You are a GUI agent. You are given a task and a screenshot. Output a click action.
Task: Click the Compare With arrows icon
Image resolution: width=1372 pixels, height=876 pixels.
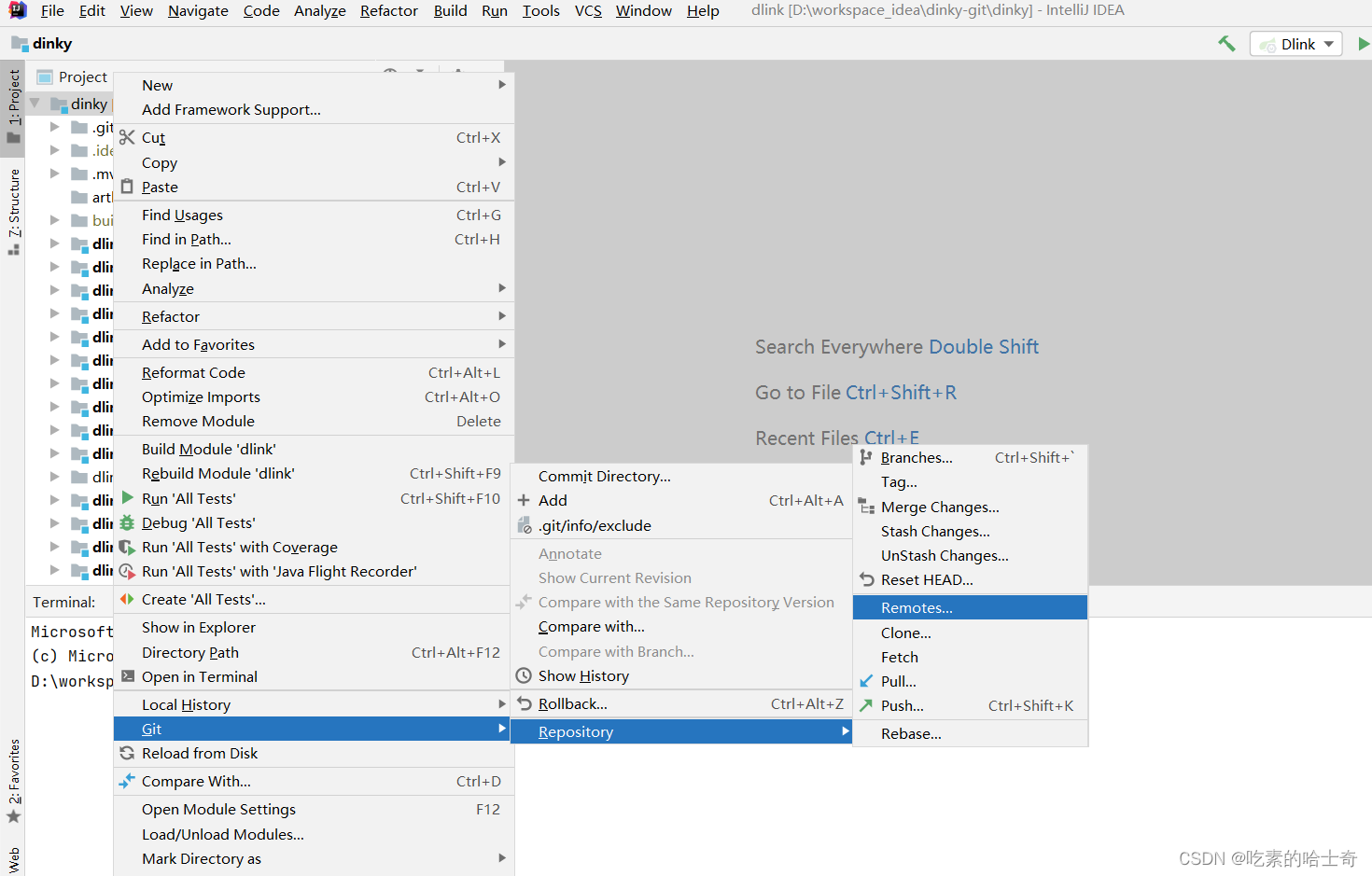click(127, 781)
